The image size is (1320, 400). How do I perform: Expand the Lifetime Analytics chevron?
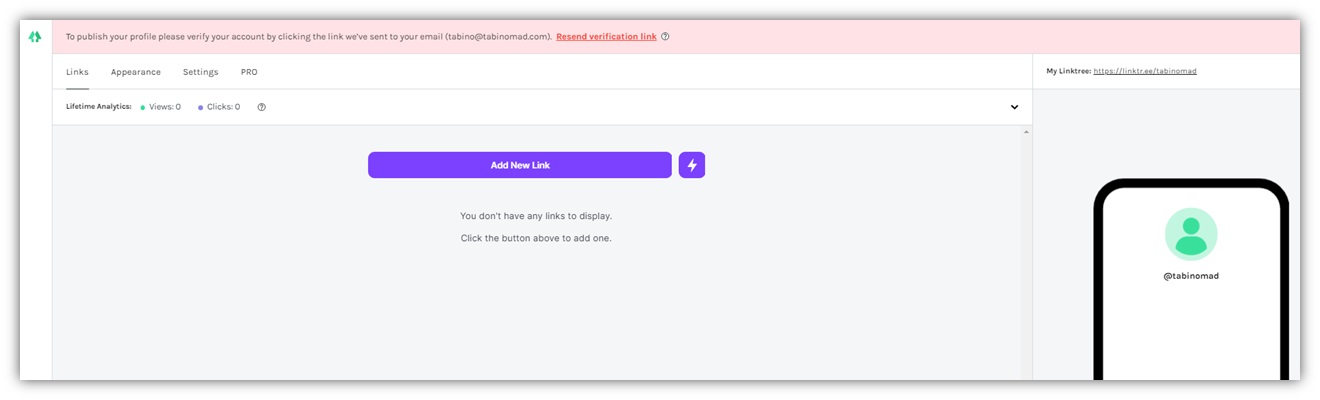(1014, 107)
